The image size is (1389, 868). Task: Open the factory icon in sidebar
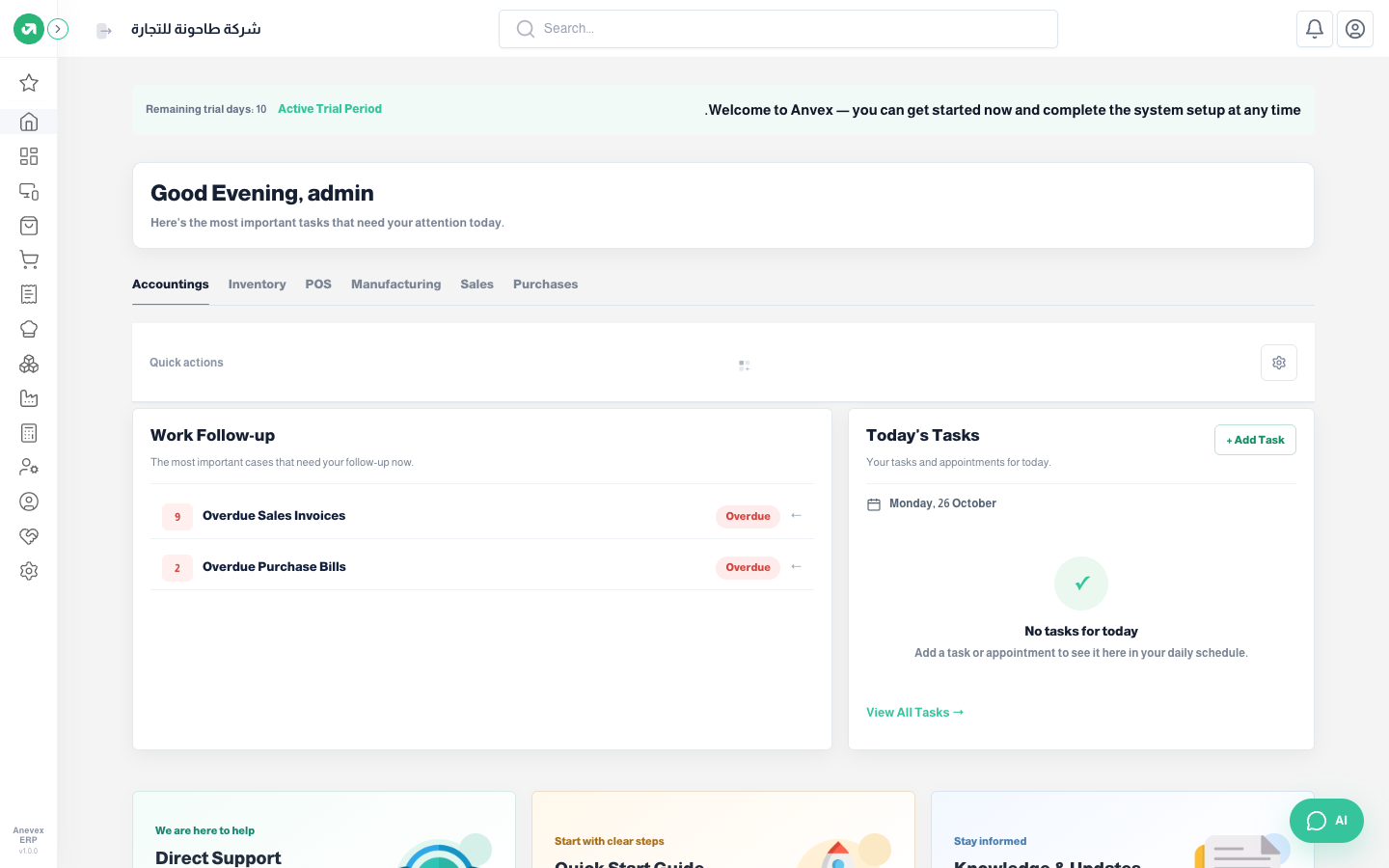pyautogui.click(x=29, y=398)
